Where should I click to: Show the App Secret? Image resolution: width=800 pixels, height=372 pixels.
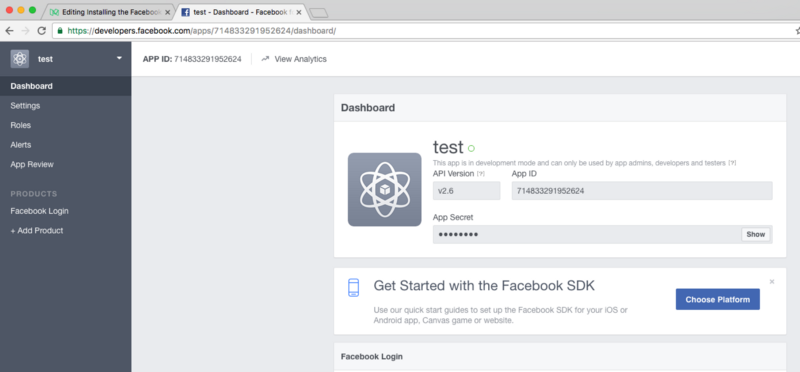click(756, 234)
